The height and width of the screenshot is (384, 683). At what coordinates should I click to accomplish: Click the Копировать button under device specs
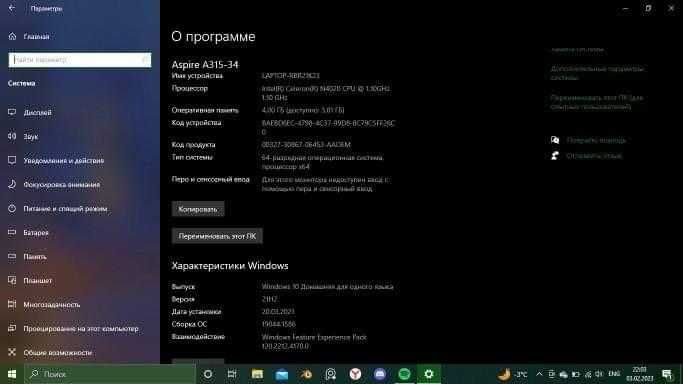(x=198, y=209)
